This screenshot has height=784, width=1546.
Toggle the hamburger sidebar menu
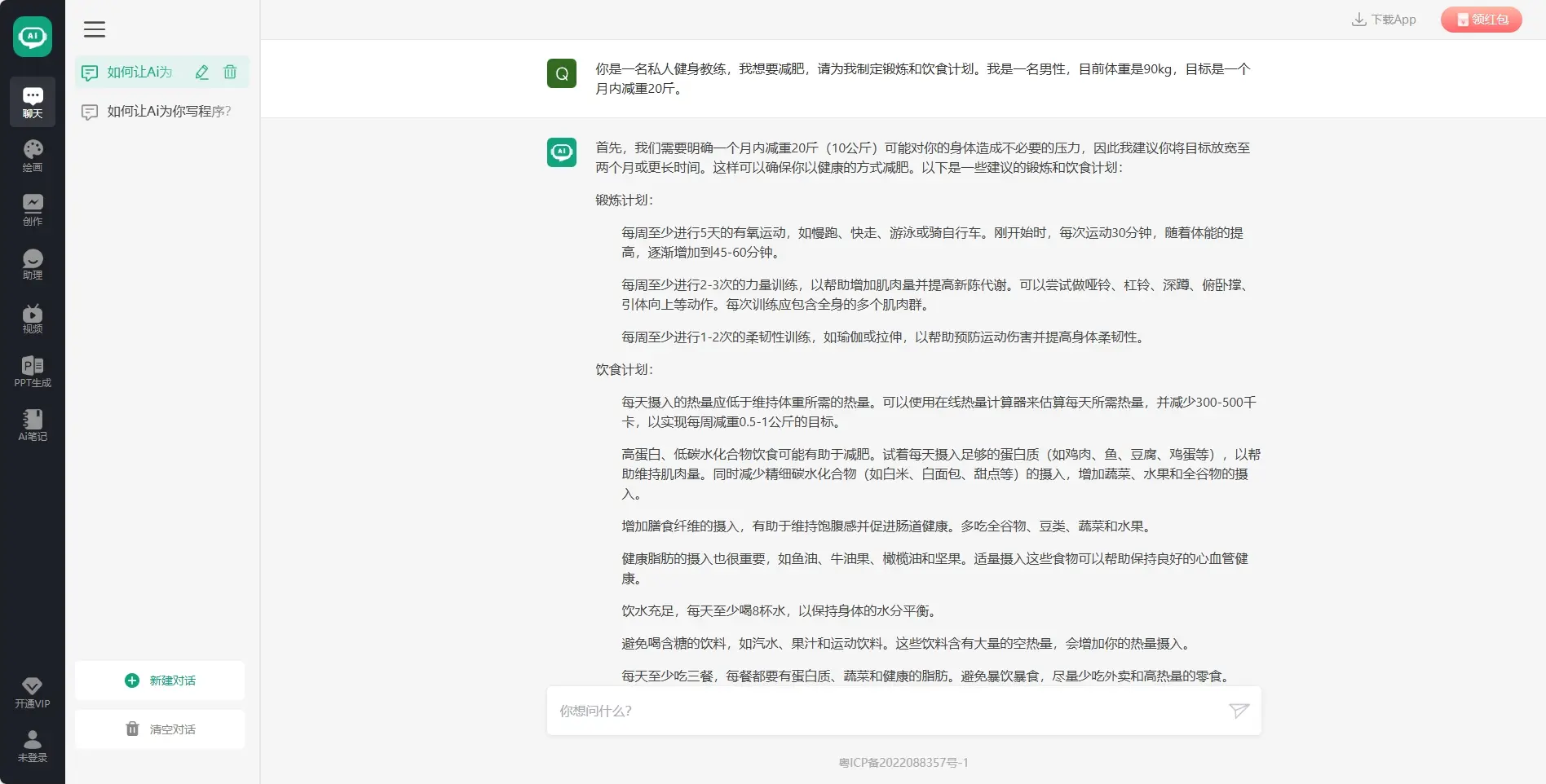[x=95, y=29]
